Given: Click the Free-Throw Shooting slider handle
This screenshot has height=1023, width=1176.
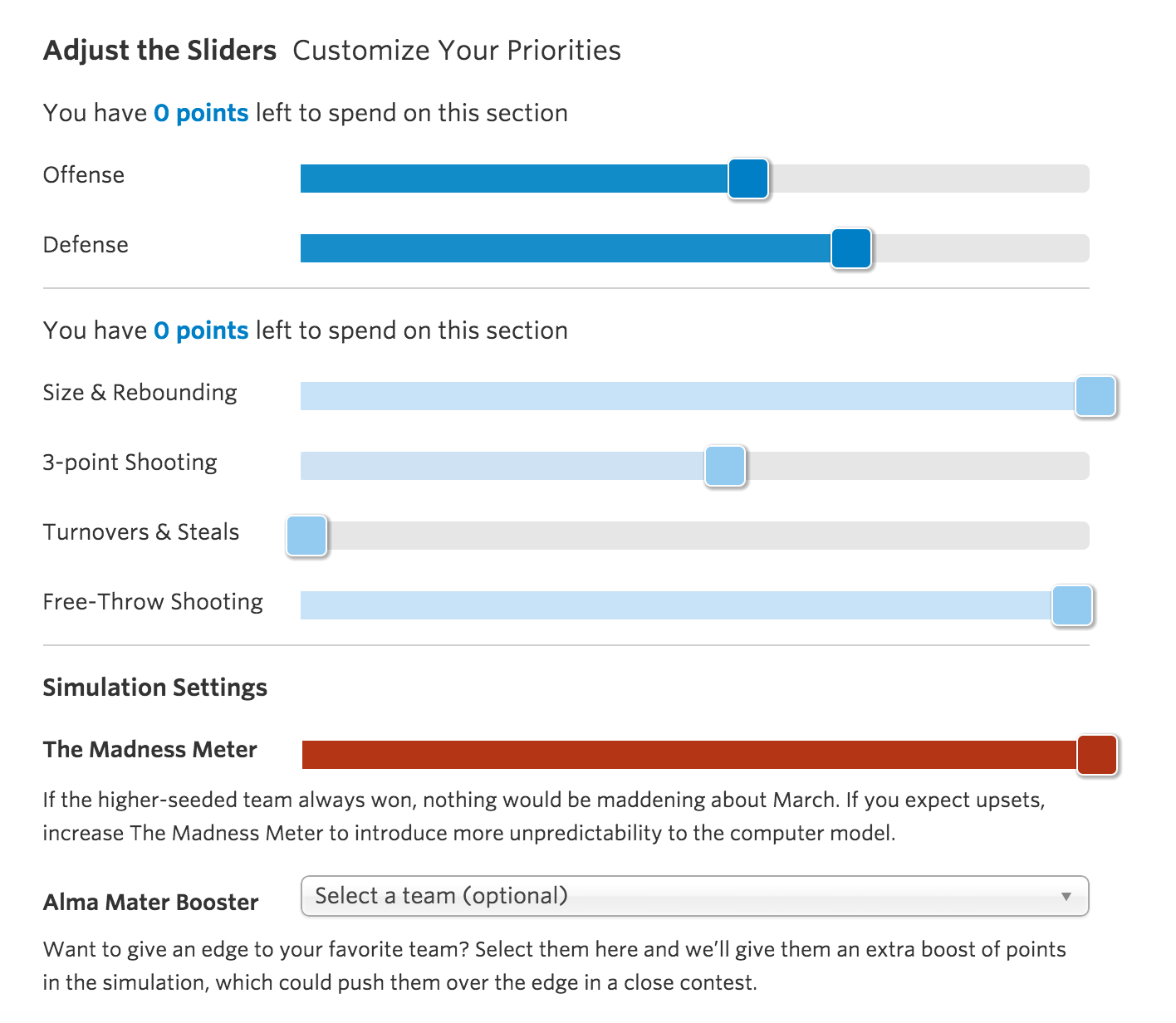Looking at the screenshot, I should tap(1072, 605).
